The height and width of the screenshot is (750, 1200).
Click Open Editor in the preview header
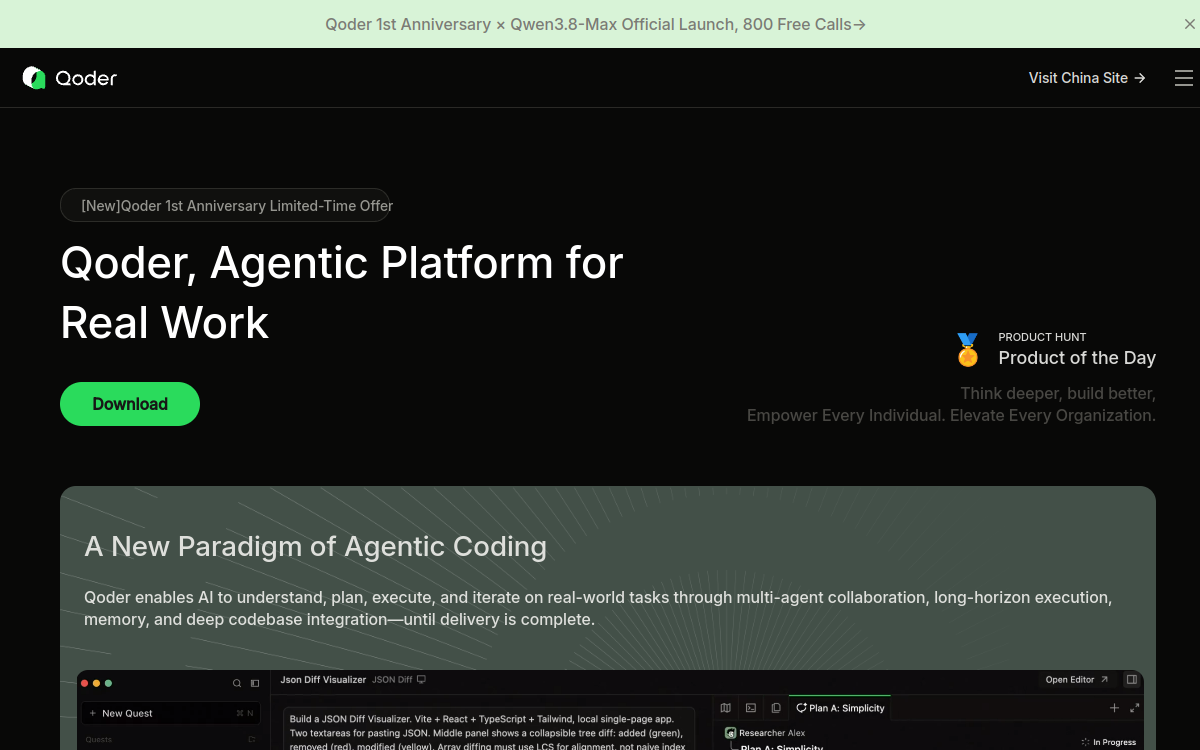1077,680
